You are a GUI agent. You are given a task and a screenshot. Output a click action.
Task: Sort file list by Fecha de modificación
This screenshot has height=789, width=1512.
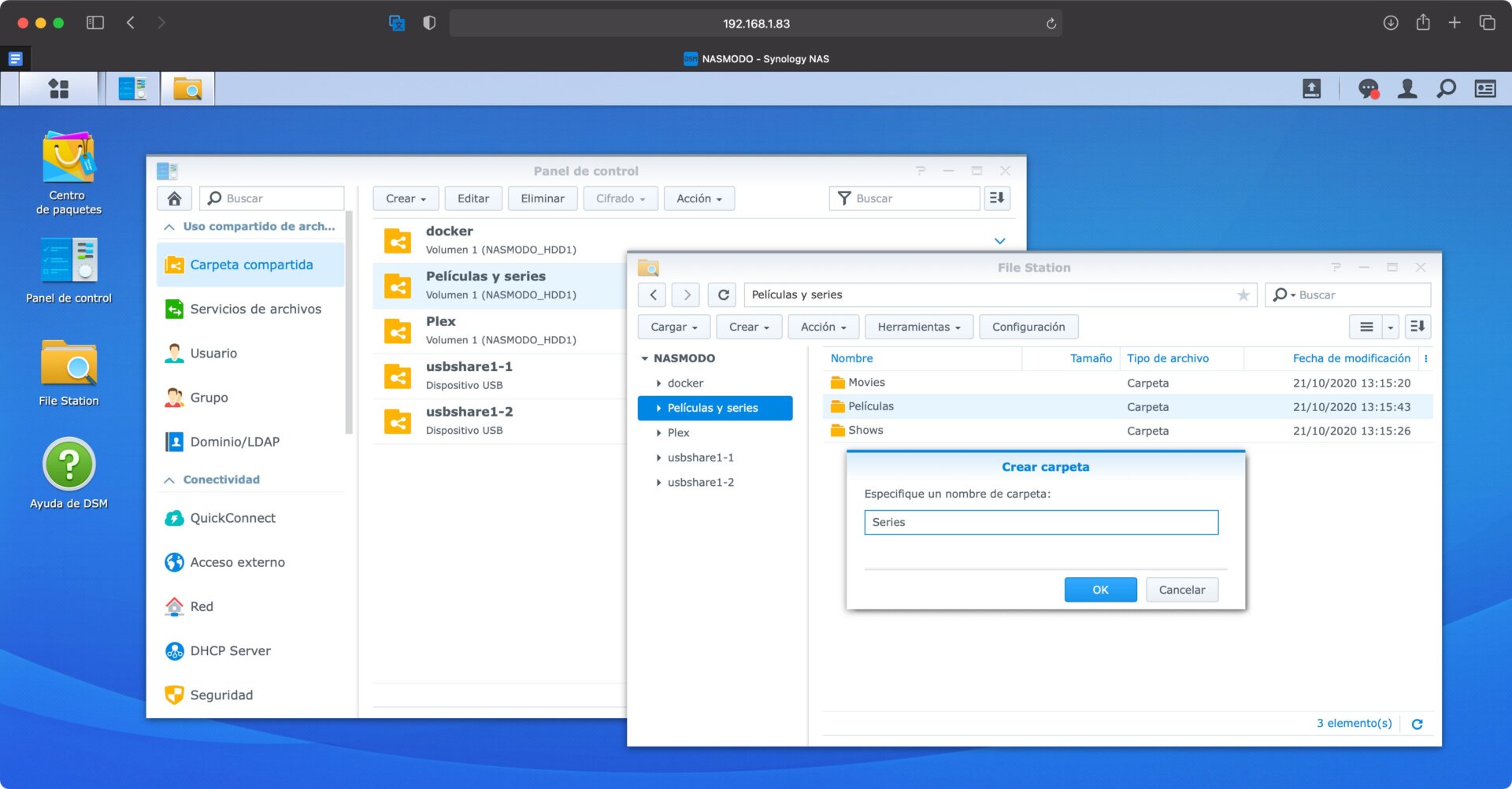(x=1351, y=358)
